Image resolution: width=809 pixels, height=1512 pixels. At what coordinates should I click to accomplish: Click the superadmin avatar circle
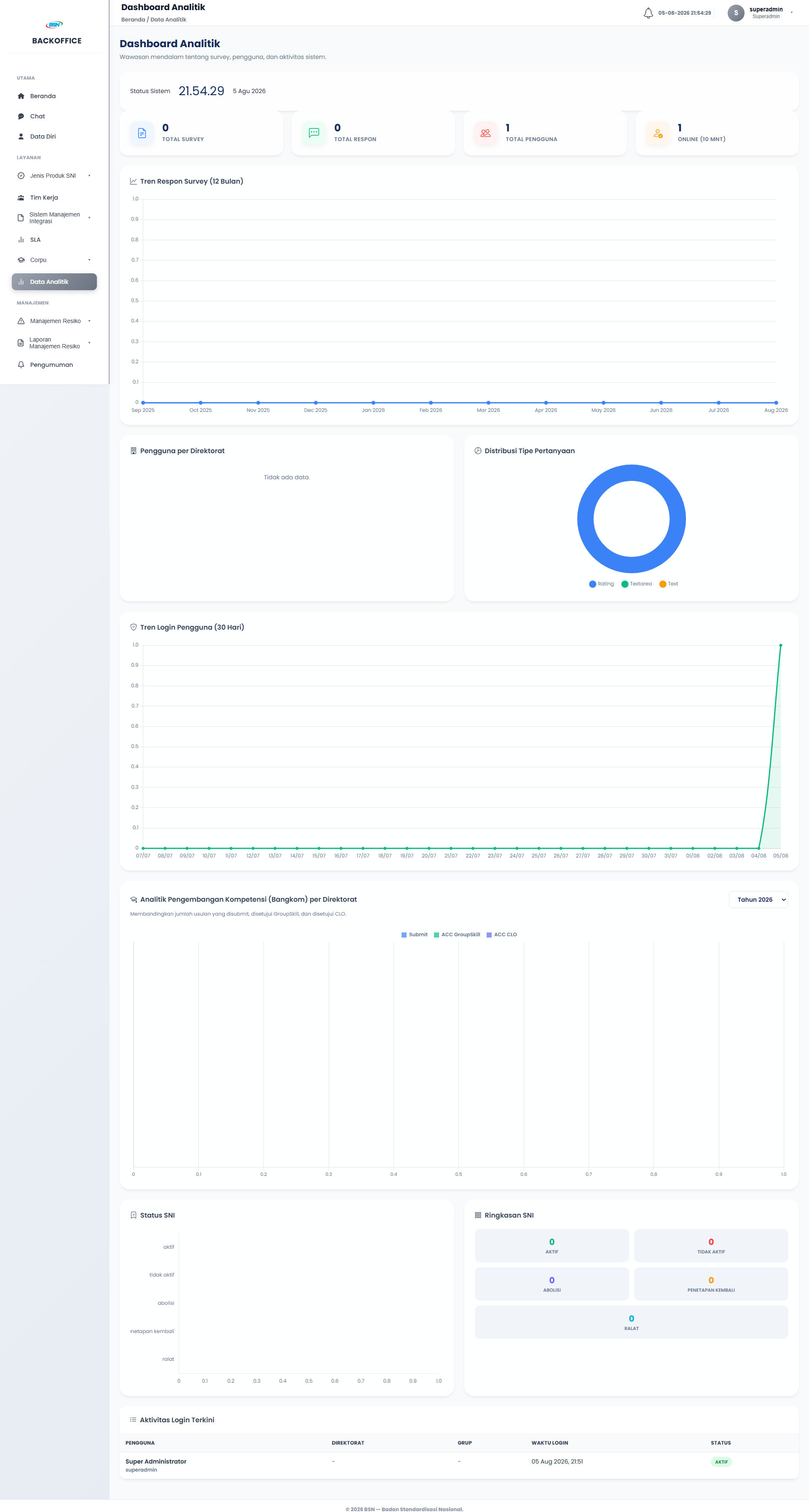736,13
